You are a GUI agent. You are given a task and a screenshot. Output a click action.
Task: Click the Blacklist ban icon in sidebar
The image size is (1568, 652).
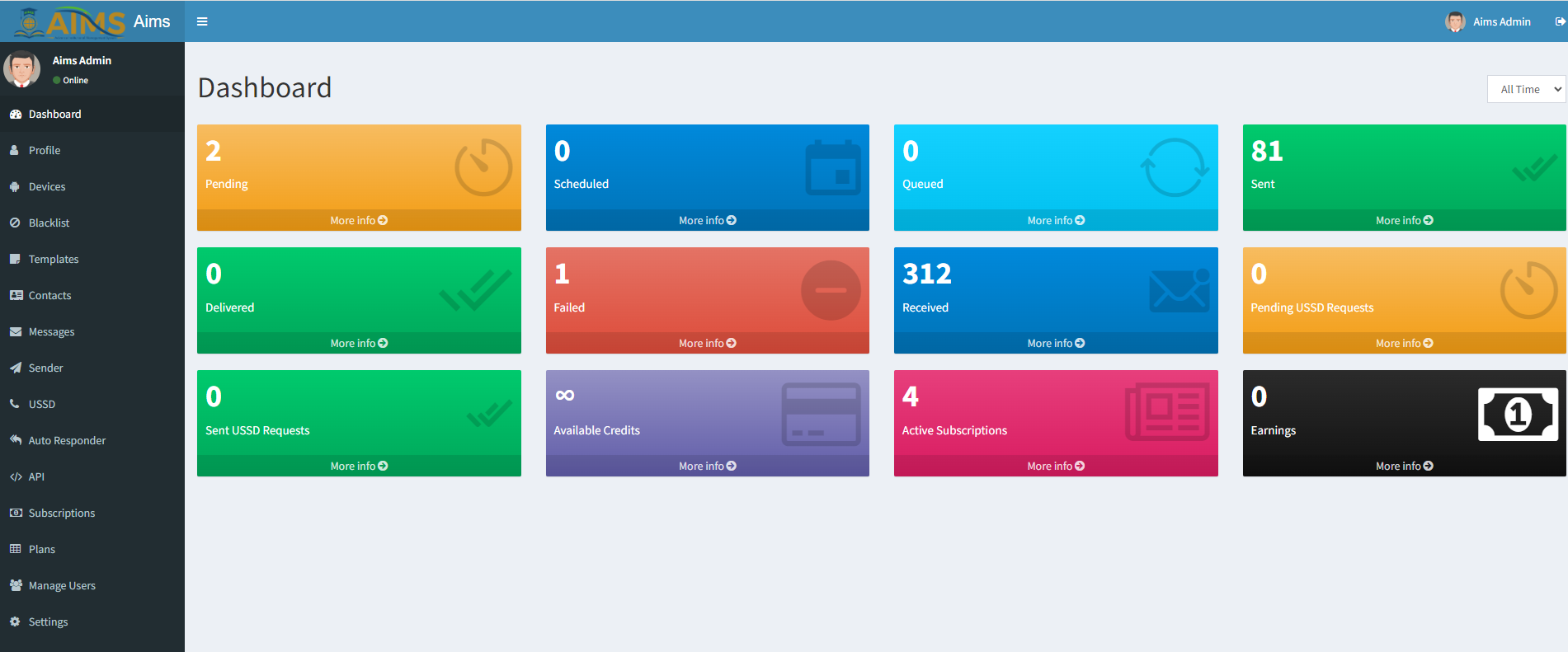coord(15,223)
